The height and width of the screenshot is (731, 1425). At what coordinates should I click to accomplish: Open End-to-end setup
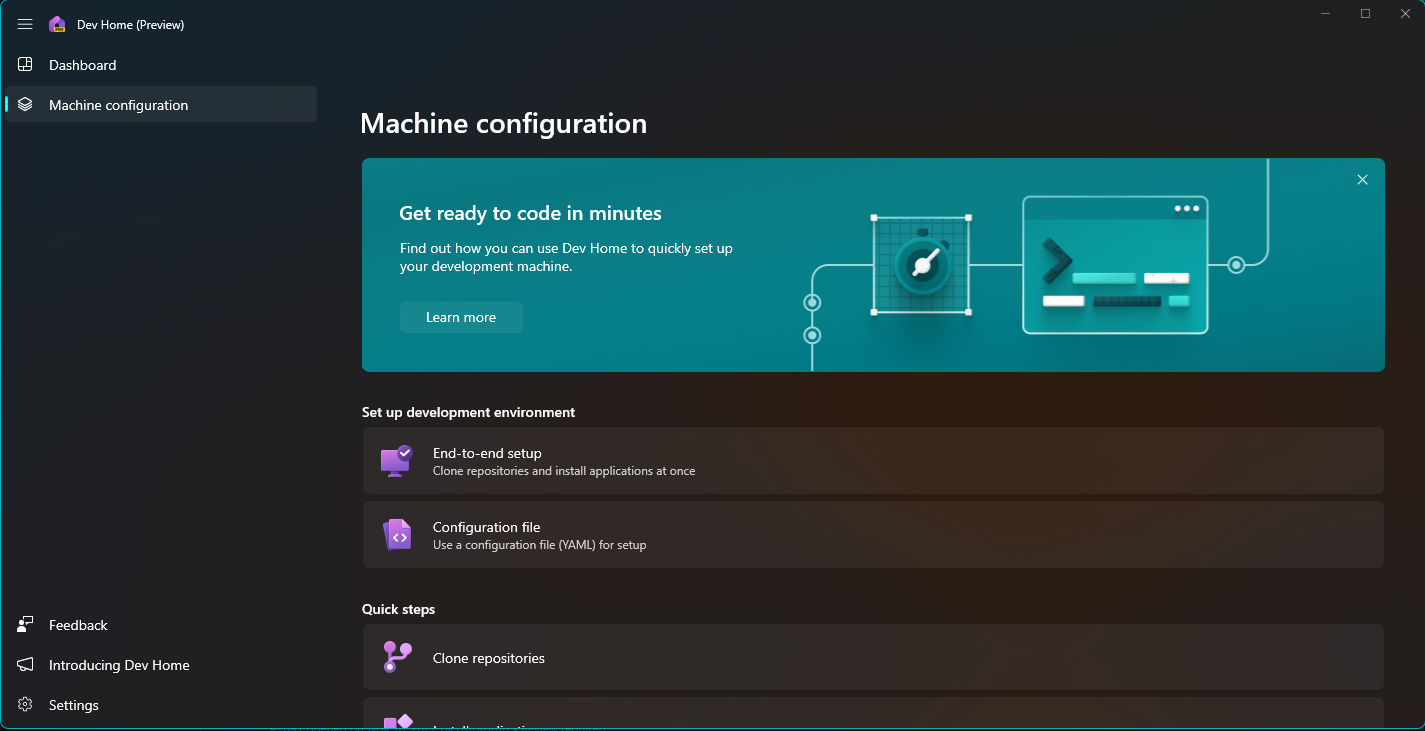[x=872, y=460]
